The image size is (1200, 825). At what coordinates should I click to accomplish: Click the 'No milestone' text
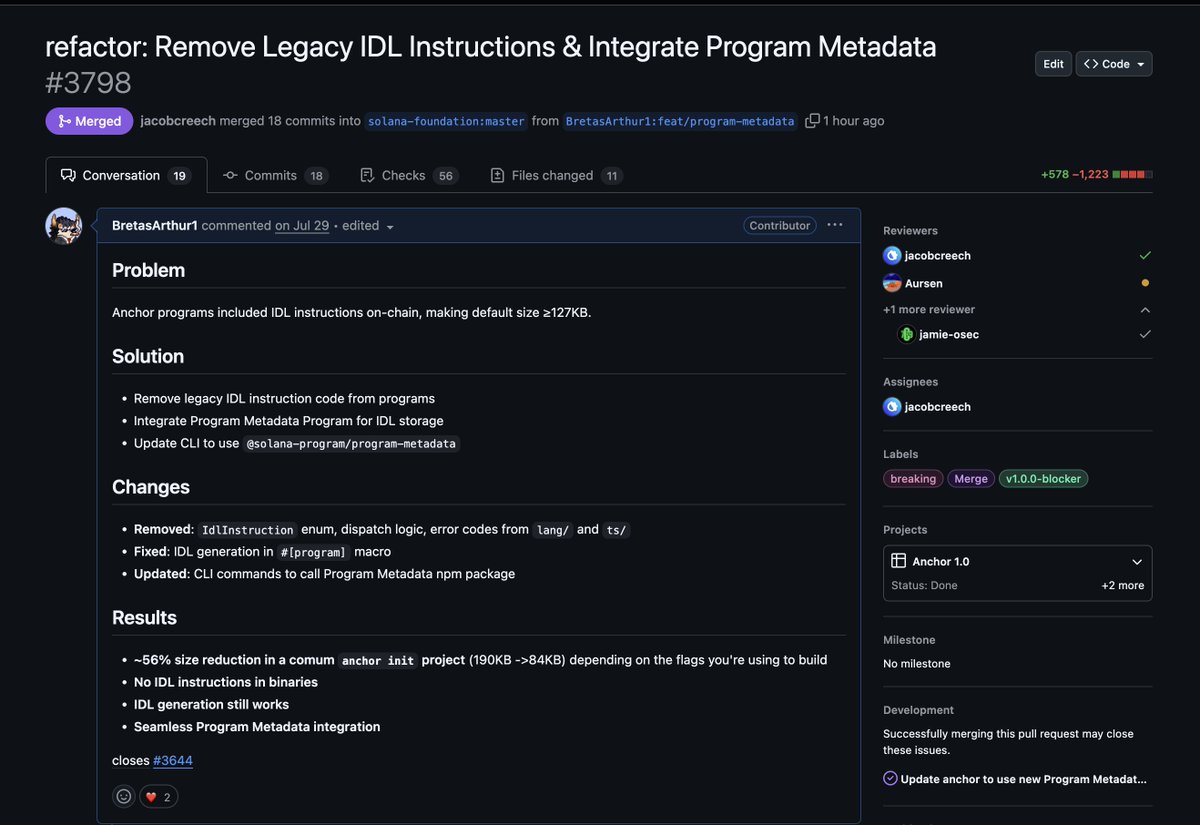point(917,664)
